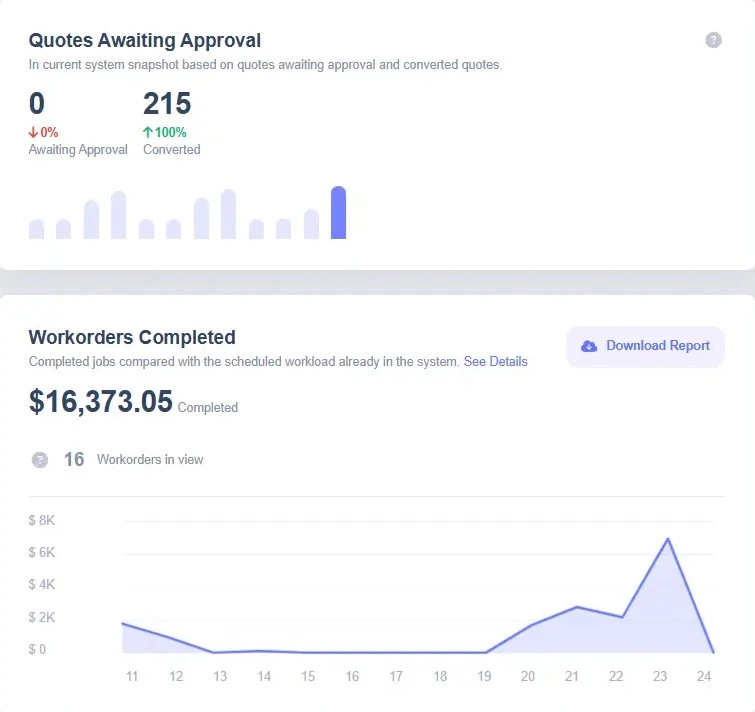Select the 215 Converted quotes figure
755x712 pixels.
coord(167,104)
